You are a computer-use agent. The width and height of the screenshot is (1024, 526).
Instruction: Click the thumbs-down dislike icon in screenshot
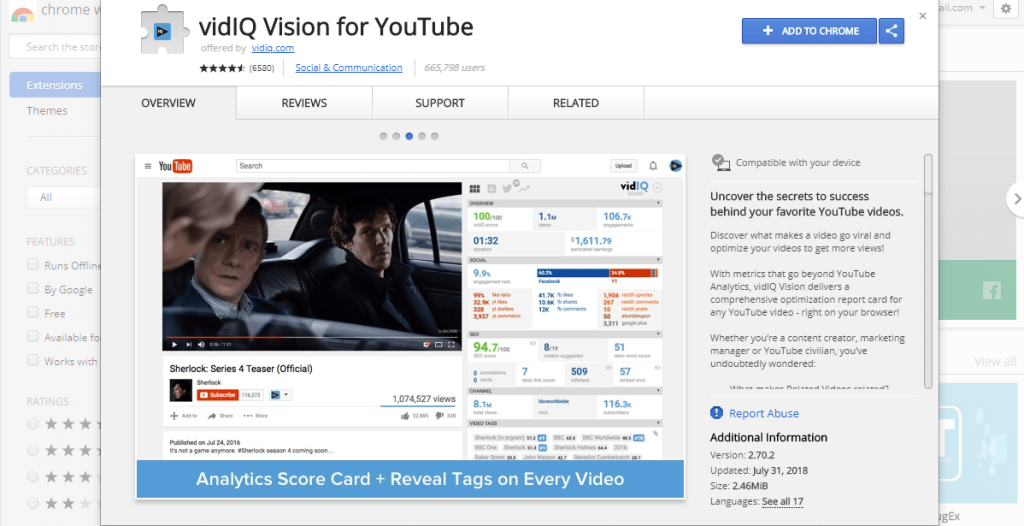(x=440, y=416)
